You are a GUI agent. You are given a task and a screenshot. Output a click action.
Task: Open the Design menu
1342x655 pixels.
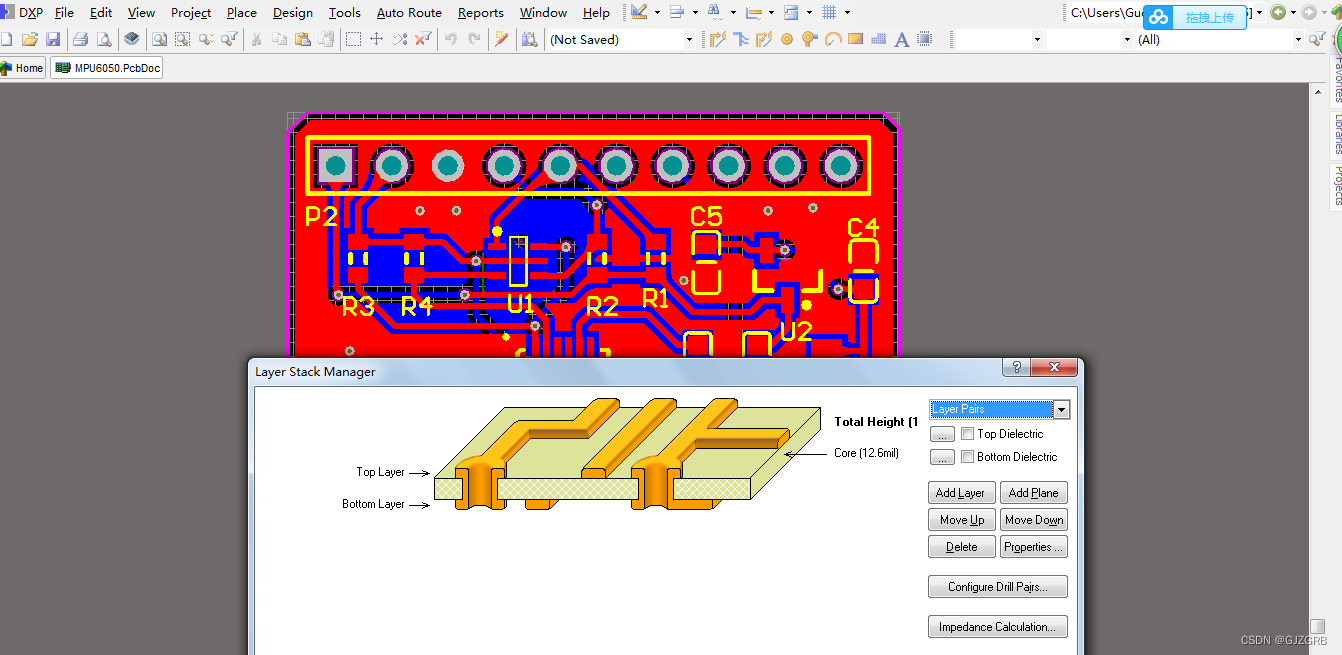tap(292, 12)
